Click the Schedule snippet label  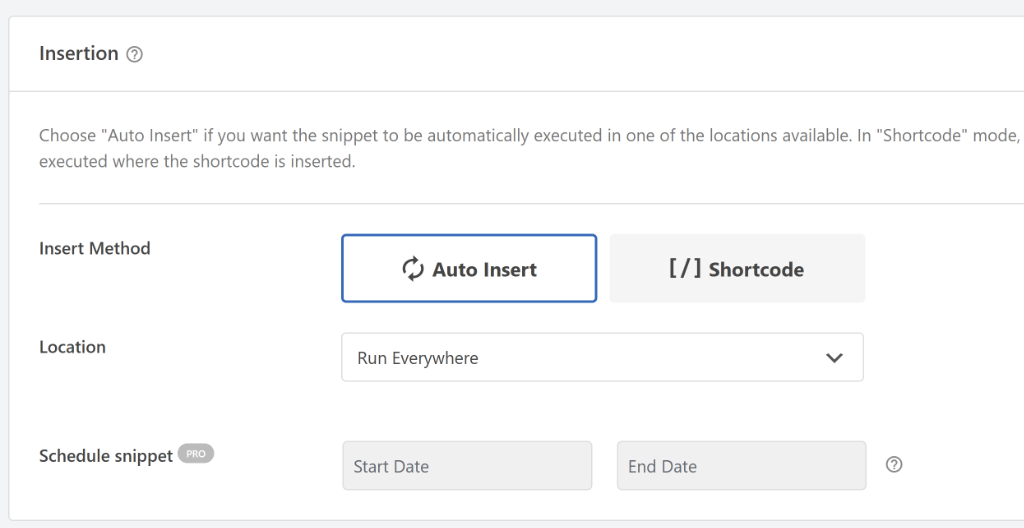click(106, 456)
